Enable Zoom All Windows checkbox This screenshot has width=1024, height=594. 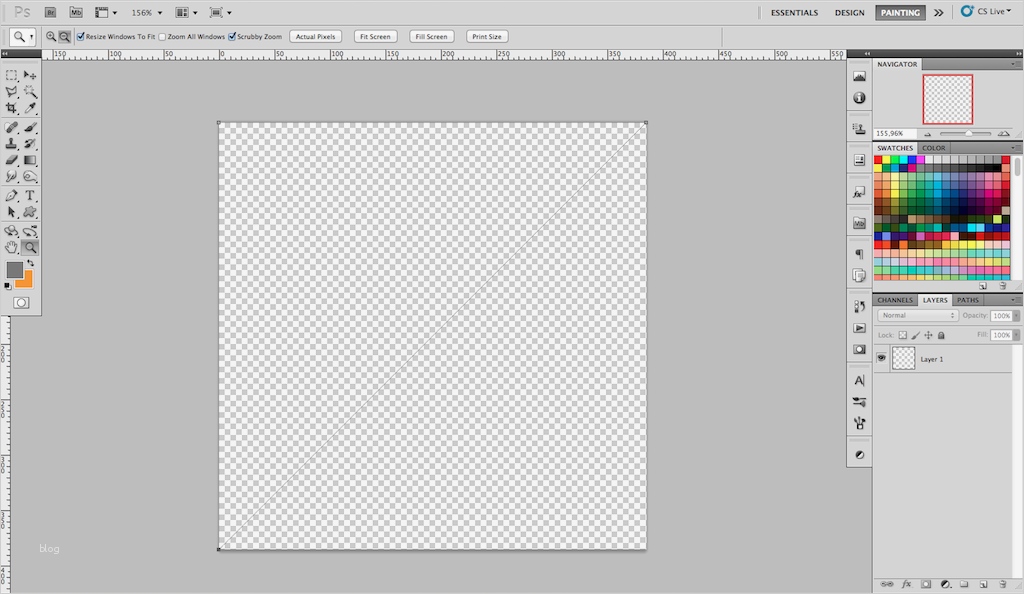click(163, 37)
